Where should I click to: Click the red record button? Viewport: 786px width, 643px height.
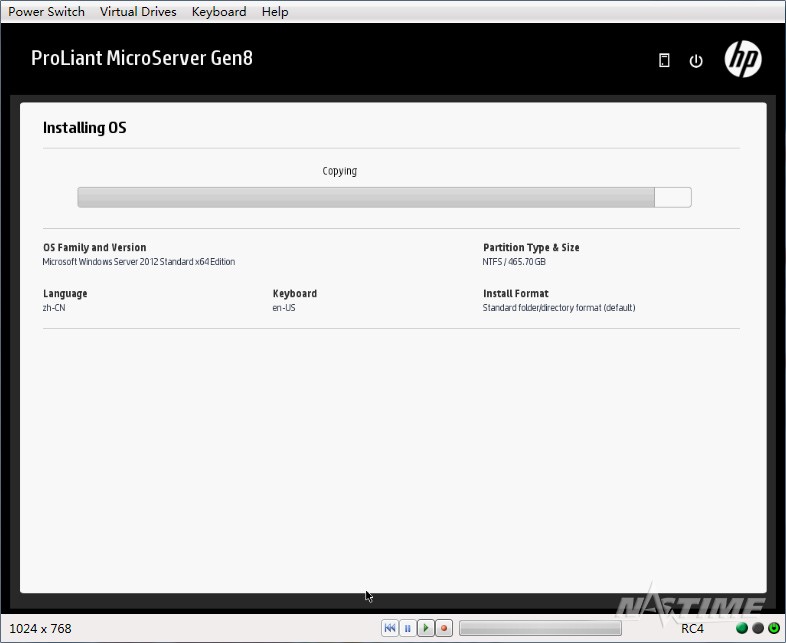pos(444,627)
